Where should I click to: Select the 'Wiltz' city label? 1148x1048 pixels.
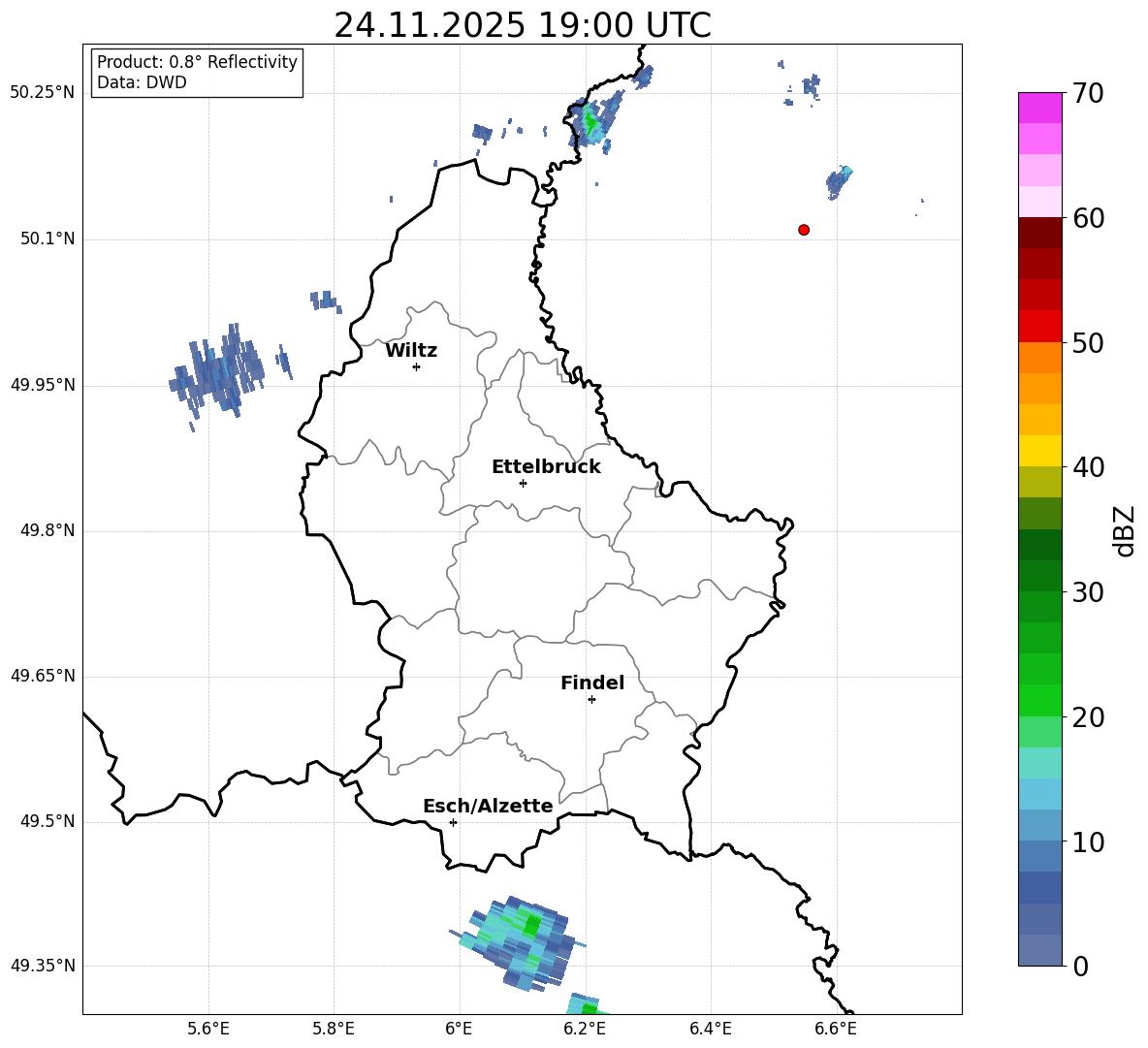[411, 351]
